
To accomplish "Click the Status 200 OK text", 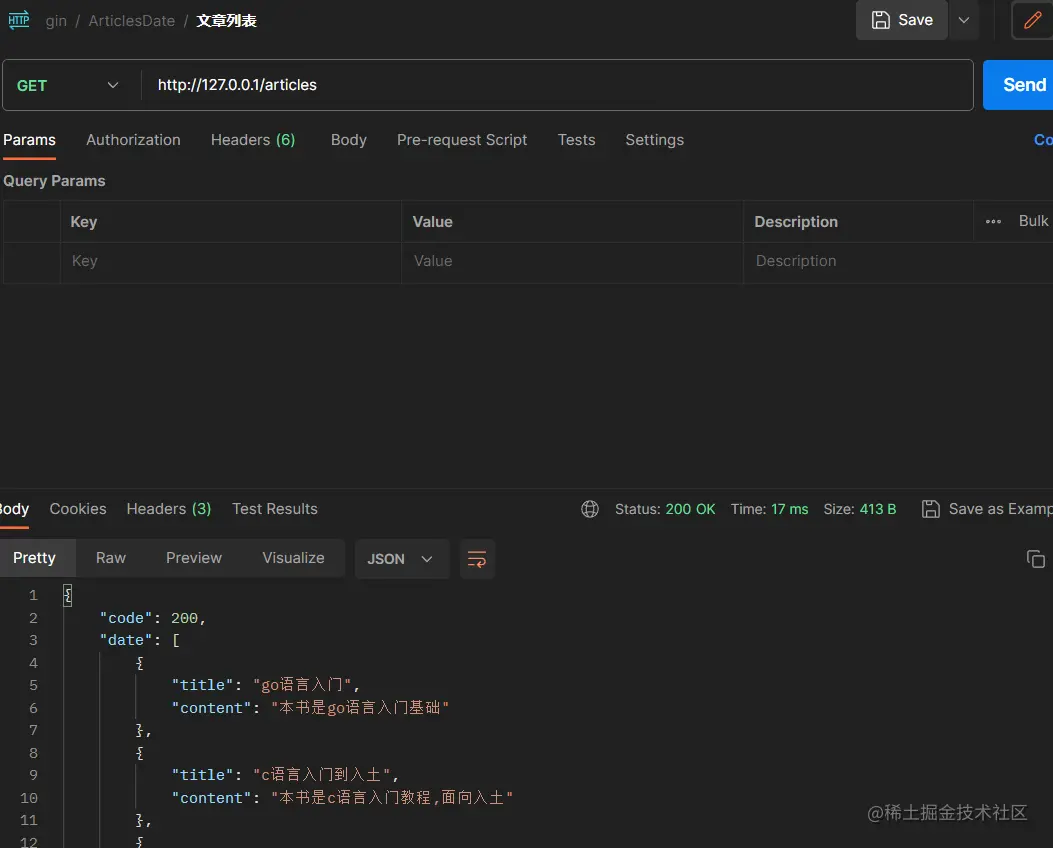I will tap(665, 509).
